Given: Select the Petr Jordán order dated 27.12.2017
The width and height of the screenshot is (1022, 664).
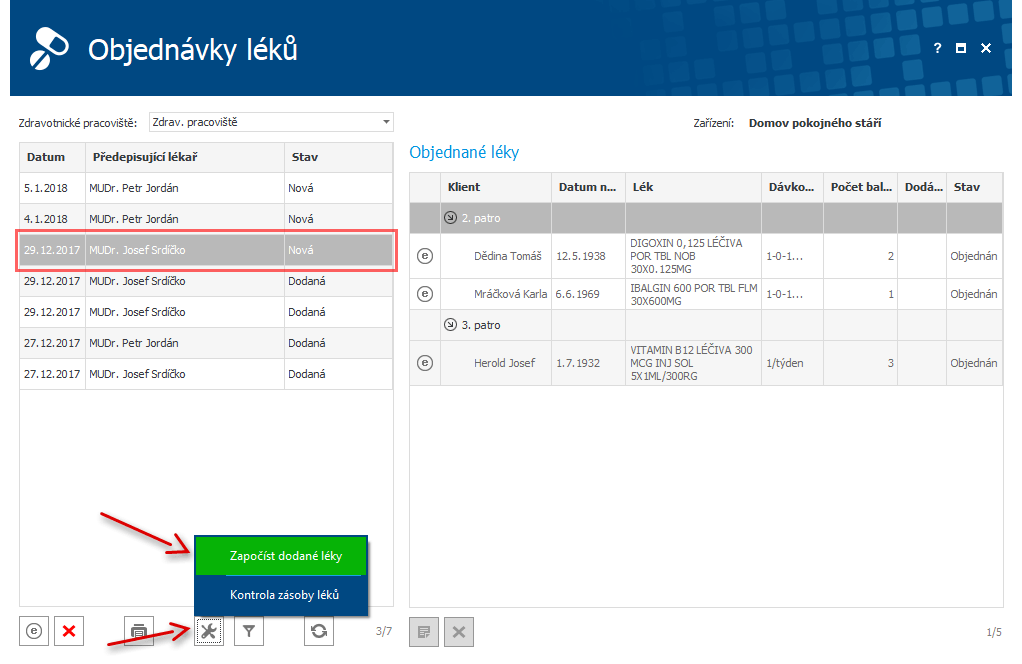Looking at the screenshot, I should (x=206, y=343).
